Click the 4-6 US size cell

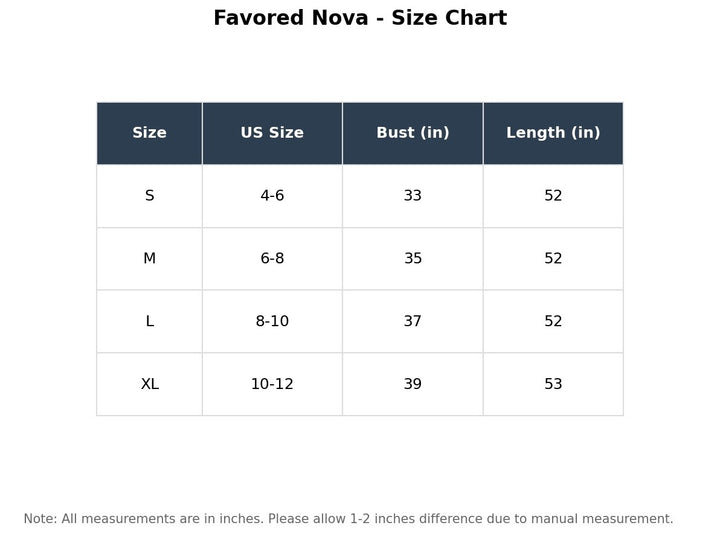coord(272,196)
